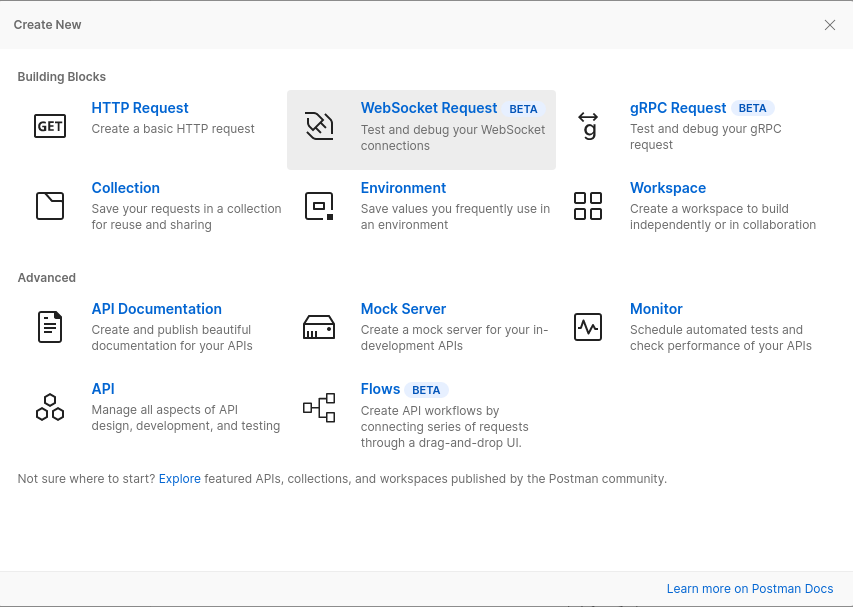Click the Collection folder icon
The image size is (853, 607).
click(x=50, y=206)
